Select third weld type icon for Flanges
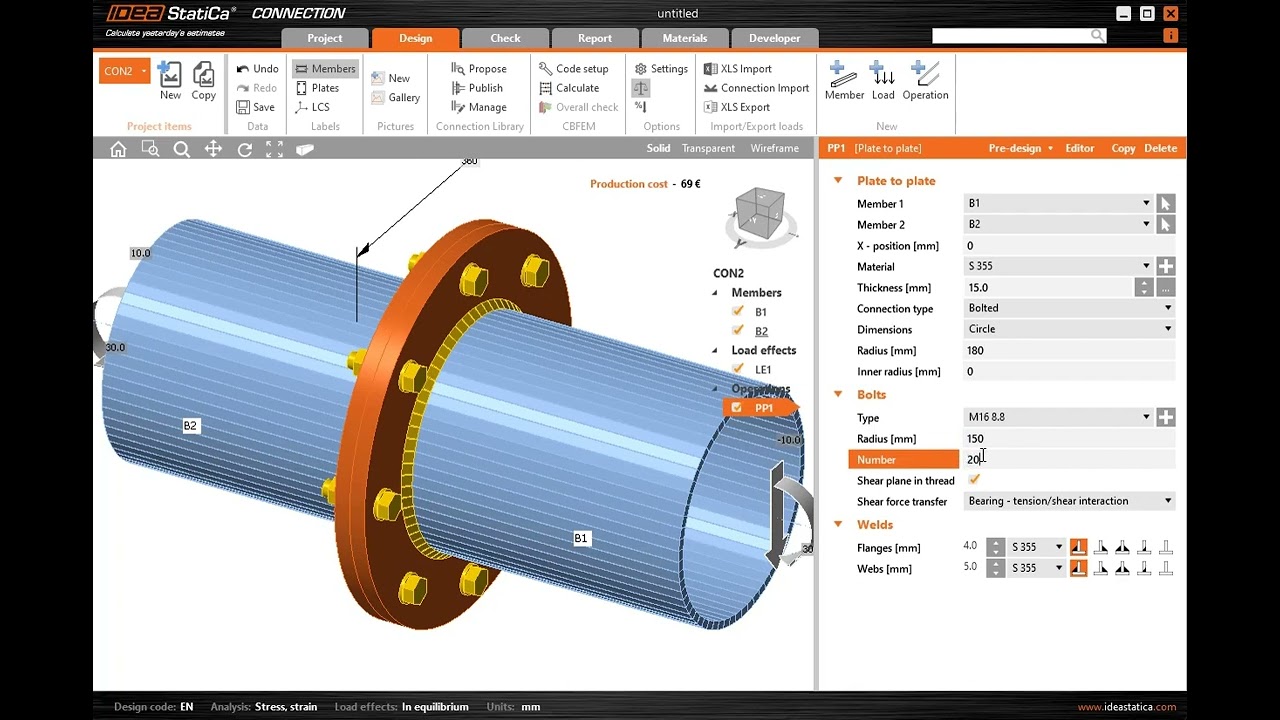This screenshot has width=1280, height=720. [x=1122, y=547]
